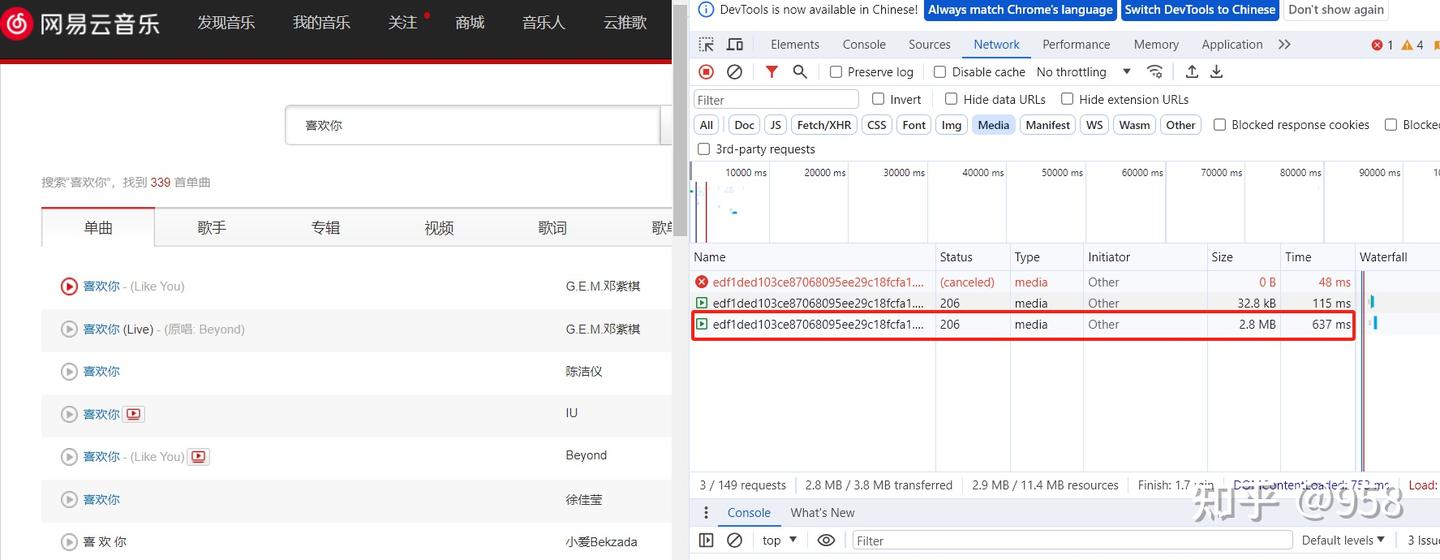Play the 喜欢你 song by 陈洁仪
Screen dimensions: 1440x560
(x=69, y=372)
